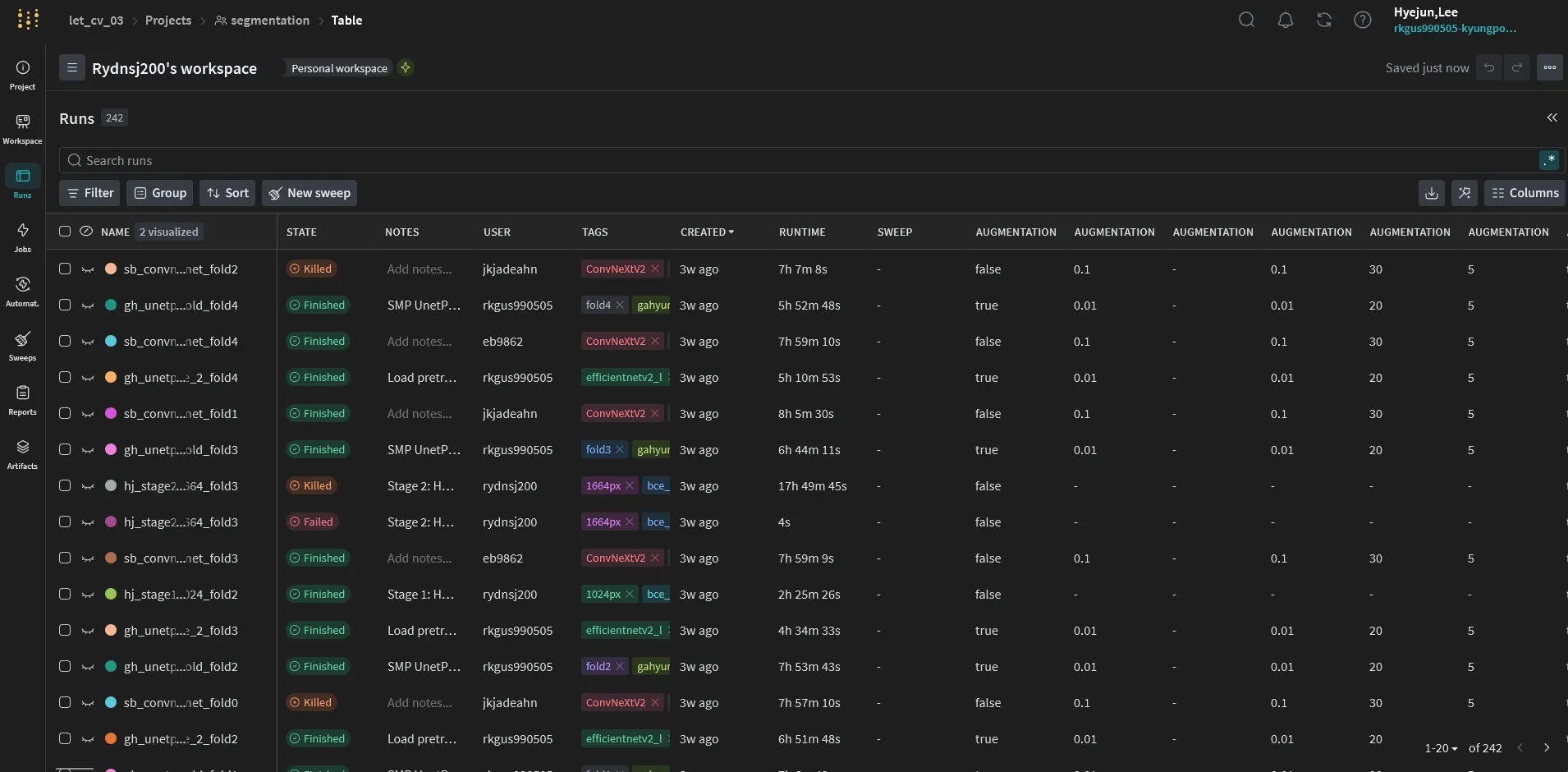Collapse the runs table panel arrows
Screen dimensions: 1568x772
pyautogui.click(x=1552, y=117)
